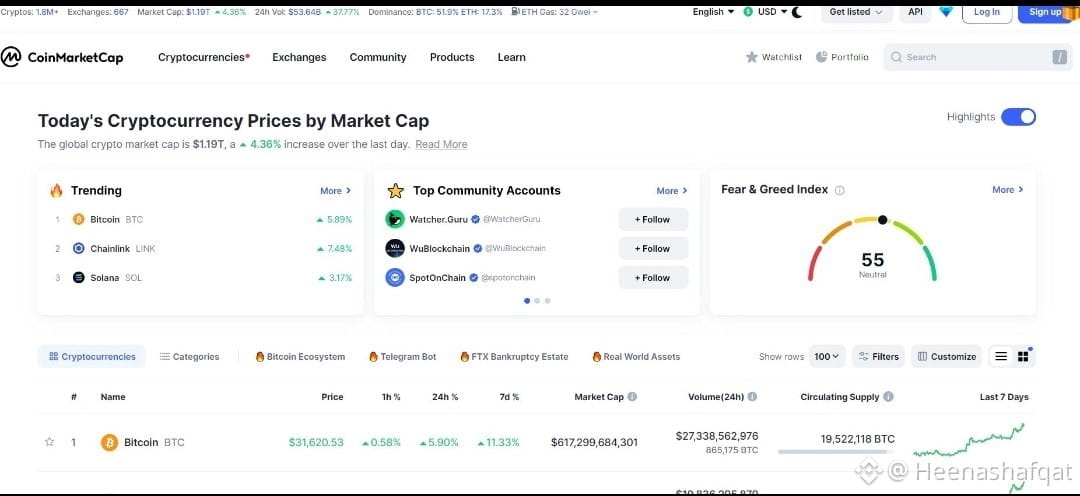This screenshot has height=496, width=1080.
Task: Open Show rows 100 dropdown
Action: (x=827, y=356)
